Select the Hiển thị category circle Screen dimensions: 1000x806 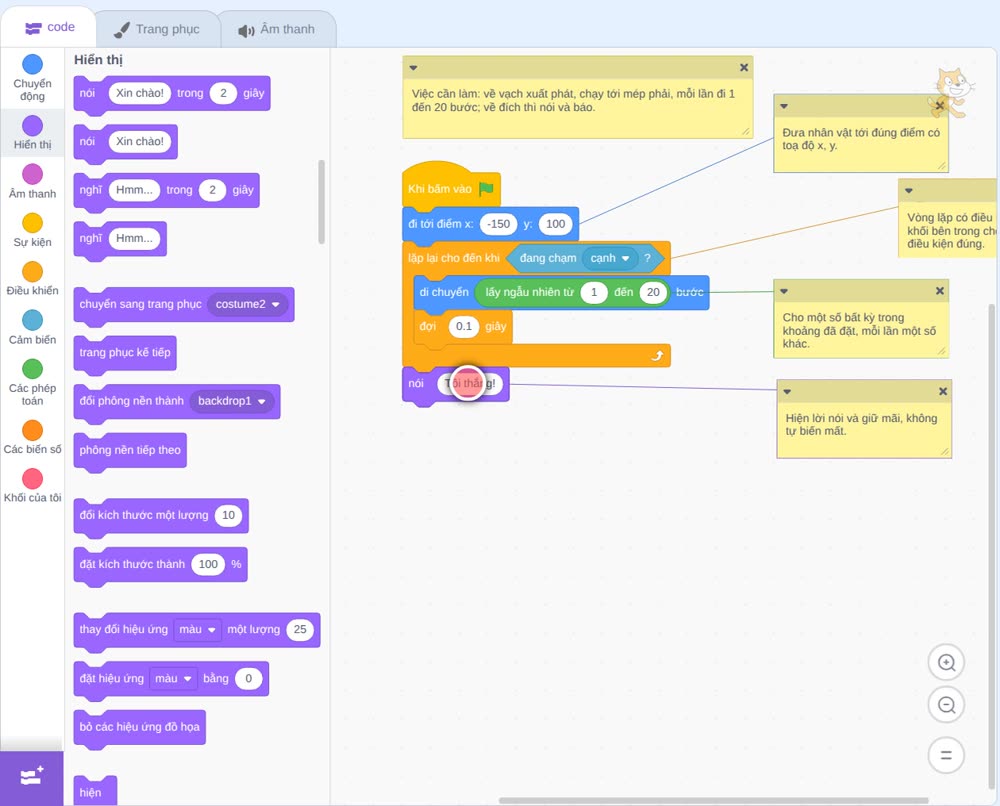coord(33,126)
